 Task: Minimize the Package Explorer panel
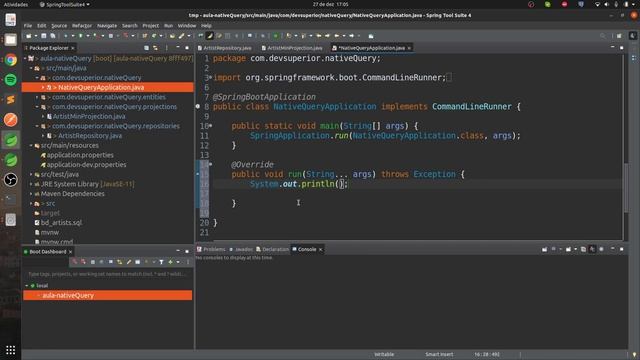coord(178,48)
